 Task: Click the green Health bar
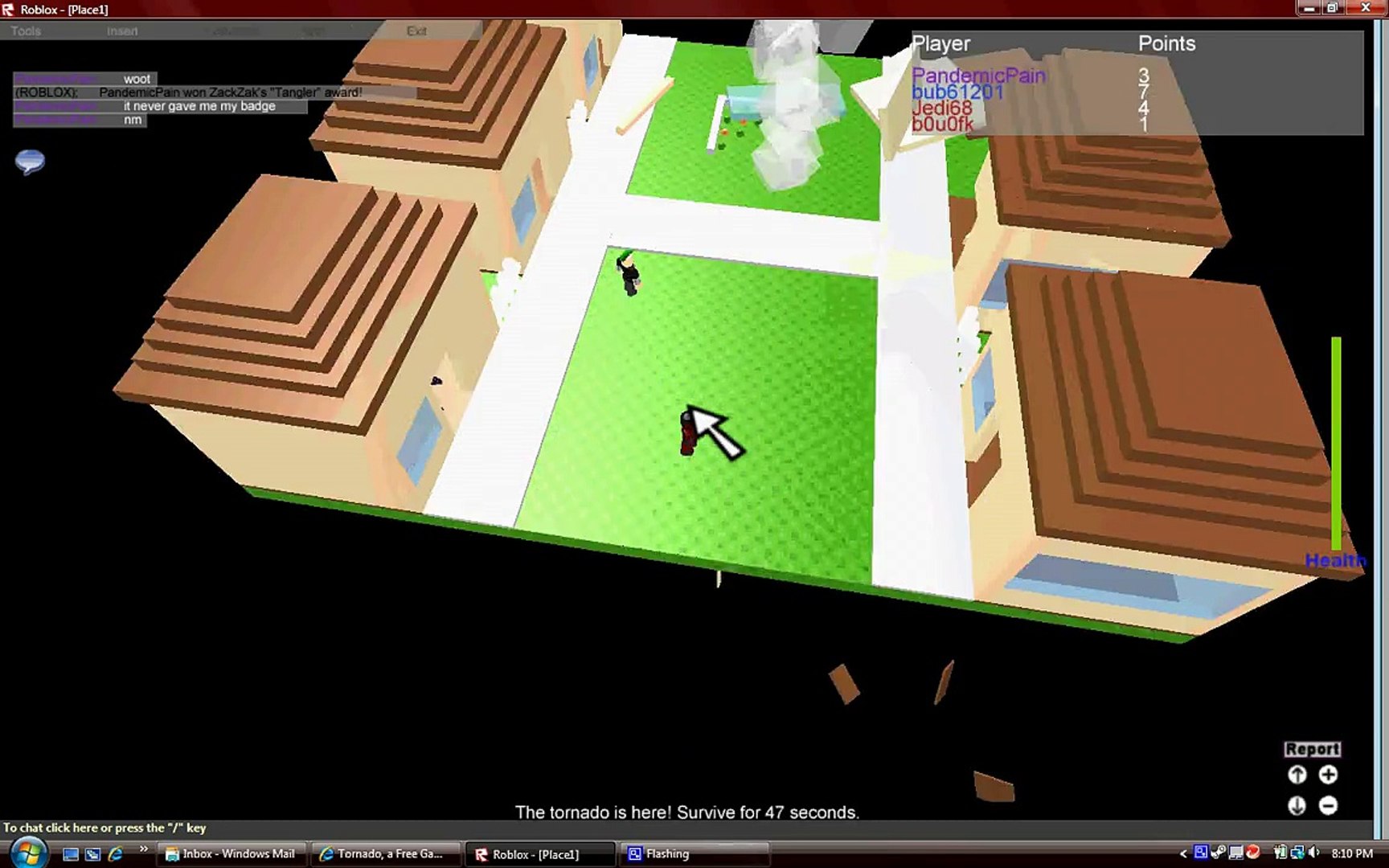coord(1336,443)
